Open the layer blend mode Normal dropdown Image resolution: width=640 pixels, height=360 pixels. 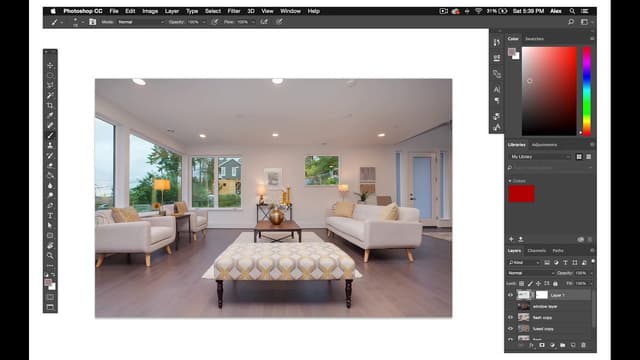(530, 273)
